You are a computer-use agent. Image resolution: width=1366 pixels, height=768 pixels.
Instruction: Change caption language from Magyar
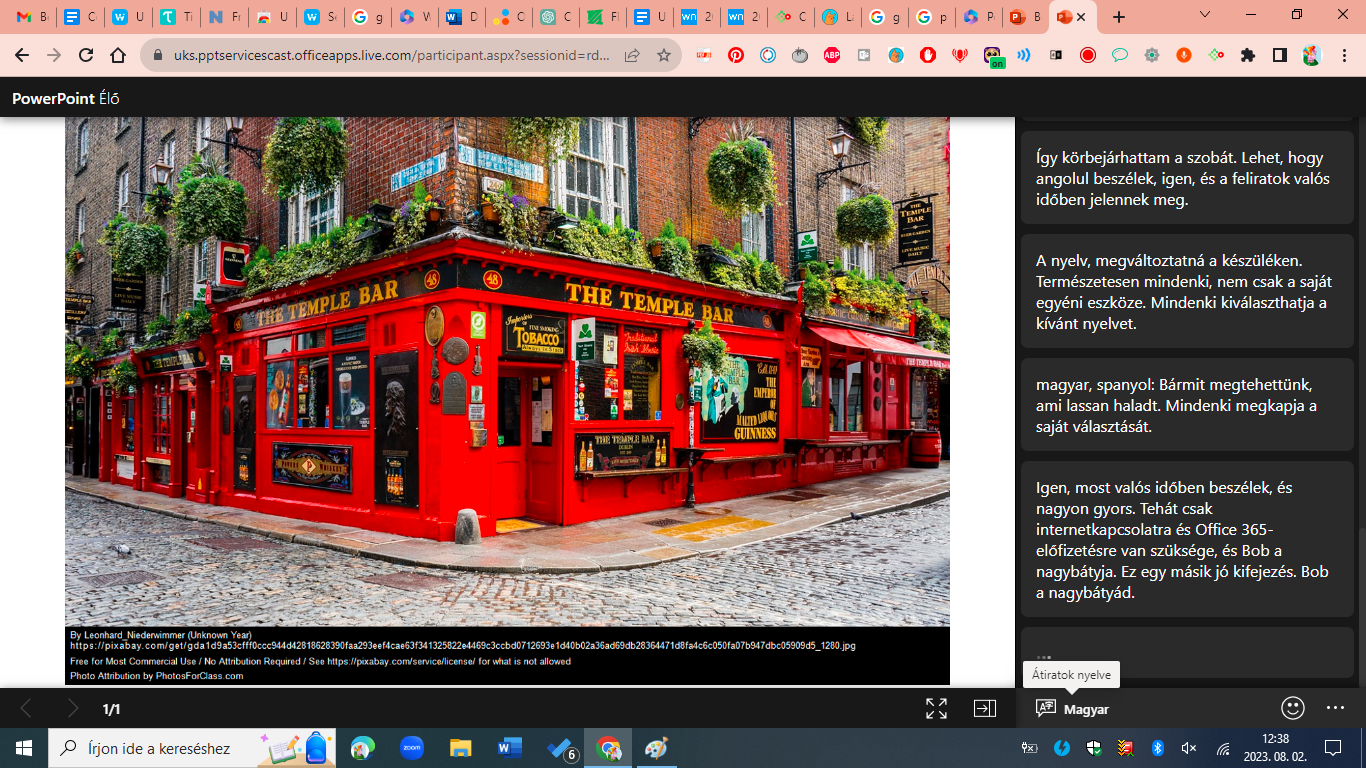(x=1073, y=709)
